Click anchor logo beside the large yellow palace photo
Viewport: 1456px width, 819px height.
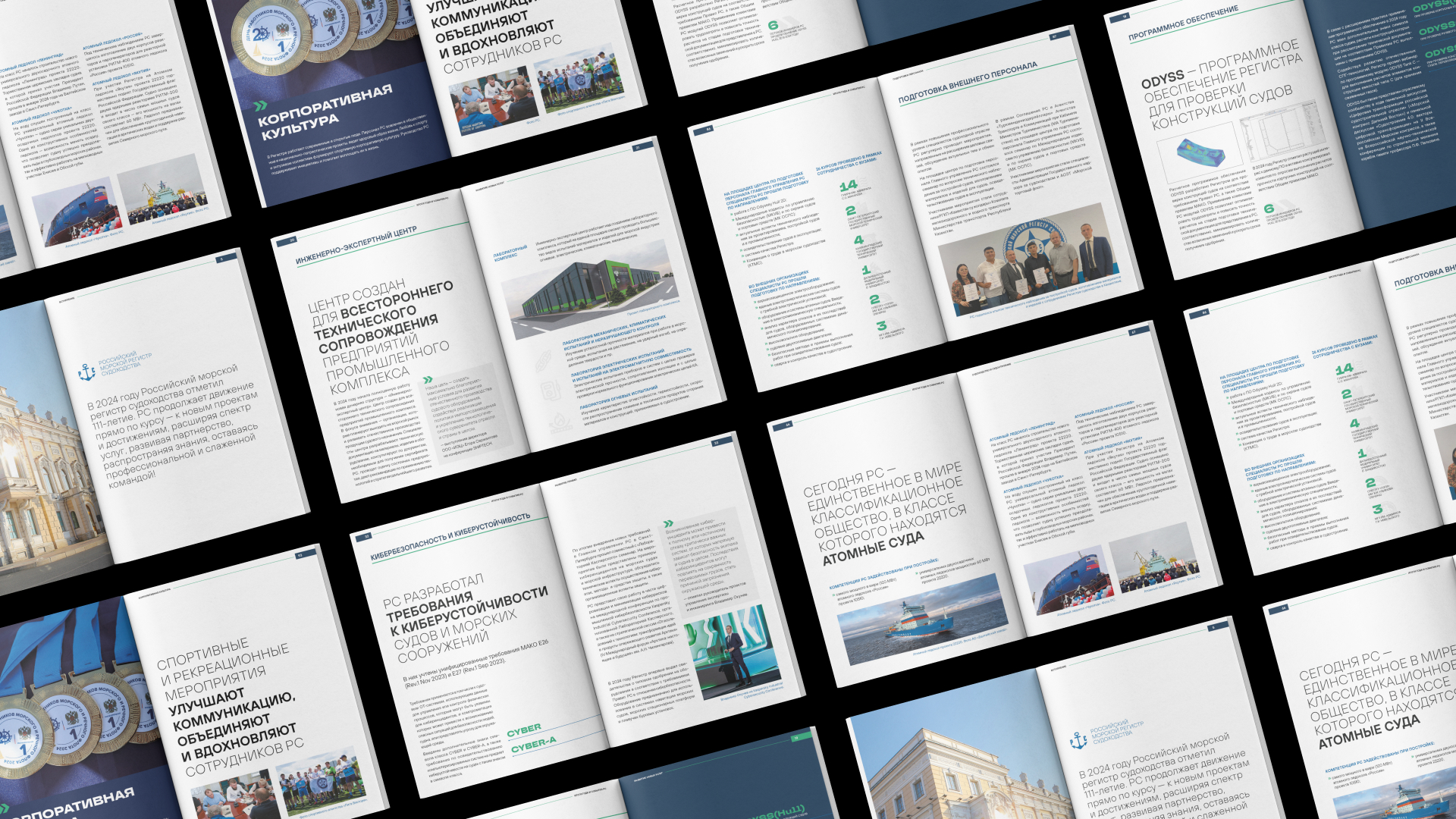87,372
